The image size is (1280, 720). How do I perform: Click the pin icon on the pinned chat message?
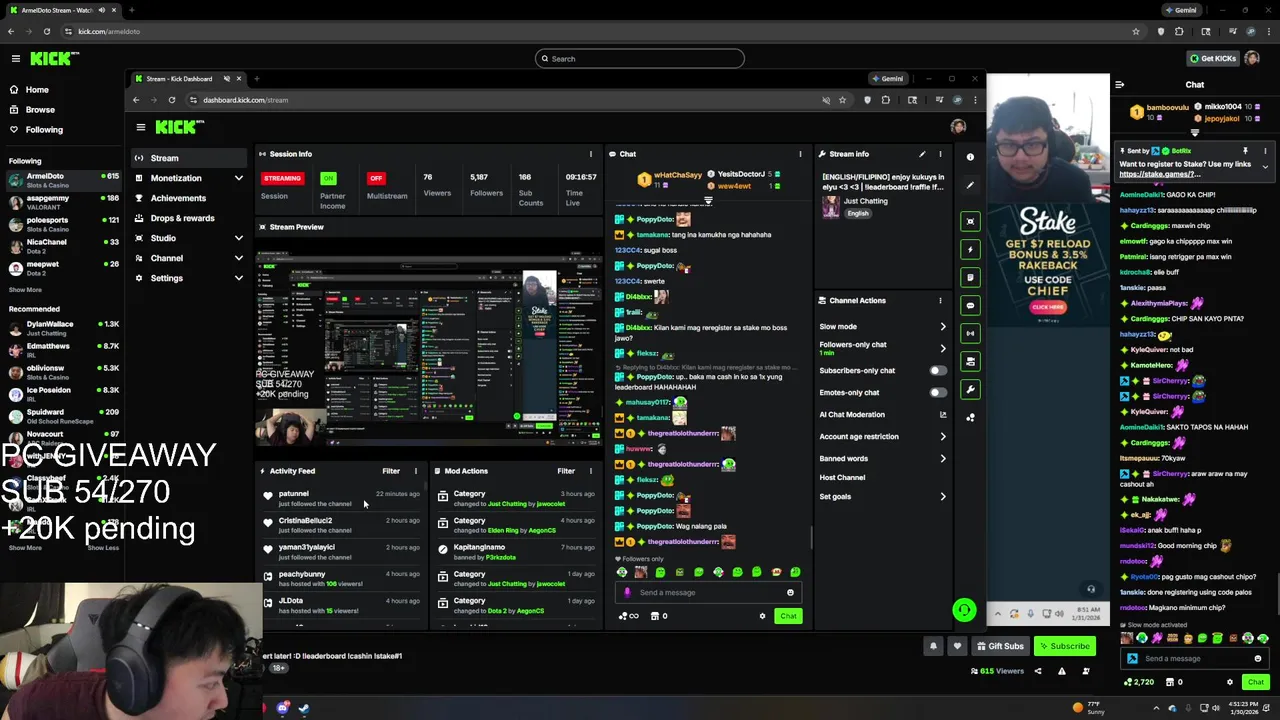pos(1245,151)
